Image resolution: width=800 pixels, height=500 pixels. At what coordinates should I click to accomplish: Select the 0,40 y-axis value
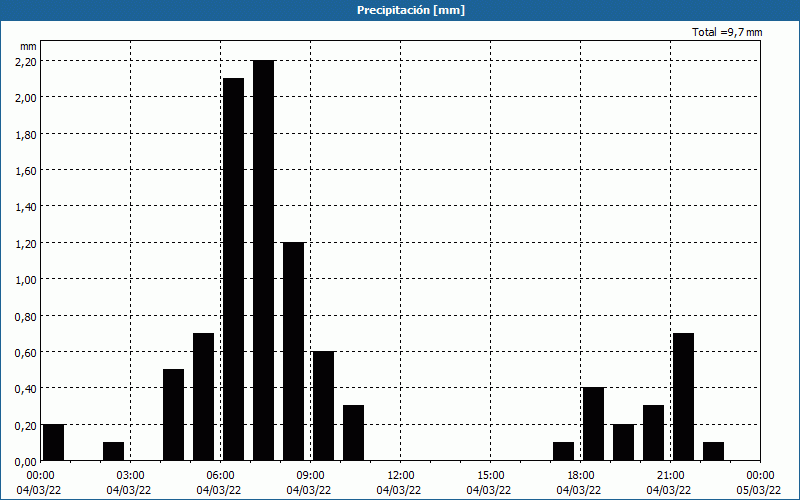(x=26, y=389)
